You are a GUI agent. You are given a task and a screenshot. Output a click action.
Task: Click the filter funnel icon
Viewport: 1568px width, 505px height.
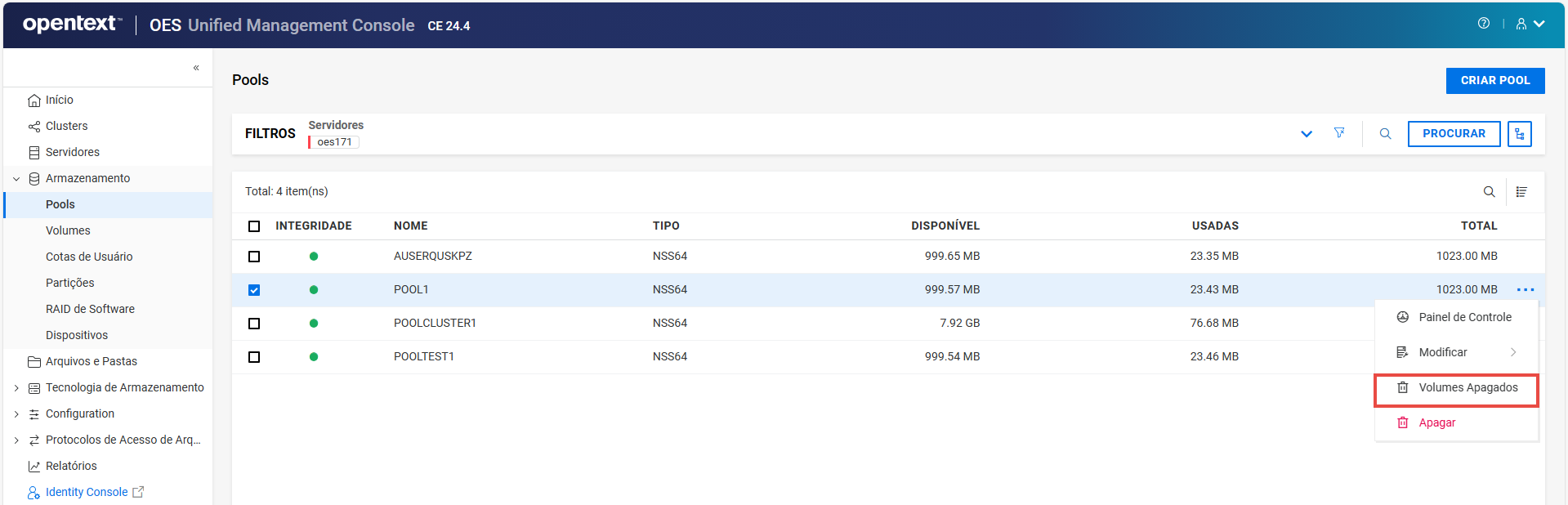coord(1339,133)
